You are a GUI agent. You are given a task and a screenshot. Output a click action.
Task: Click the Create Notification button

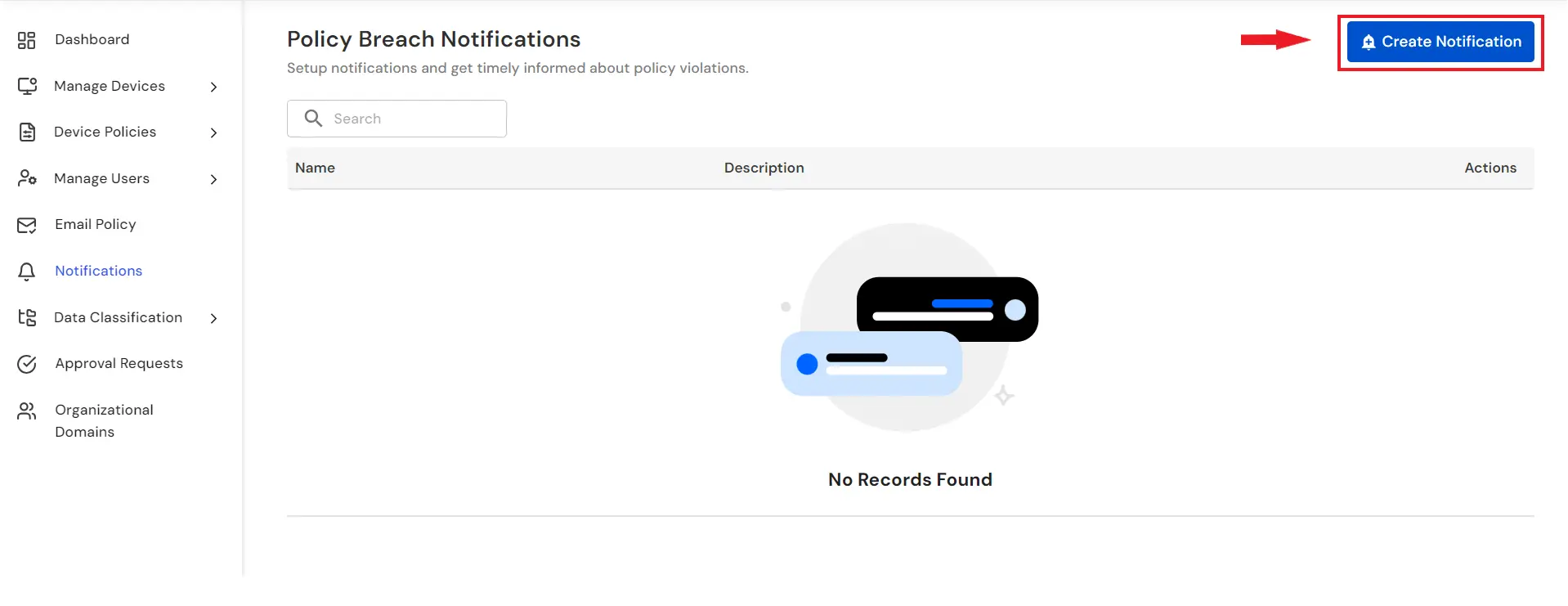tap(1440, 42)
